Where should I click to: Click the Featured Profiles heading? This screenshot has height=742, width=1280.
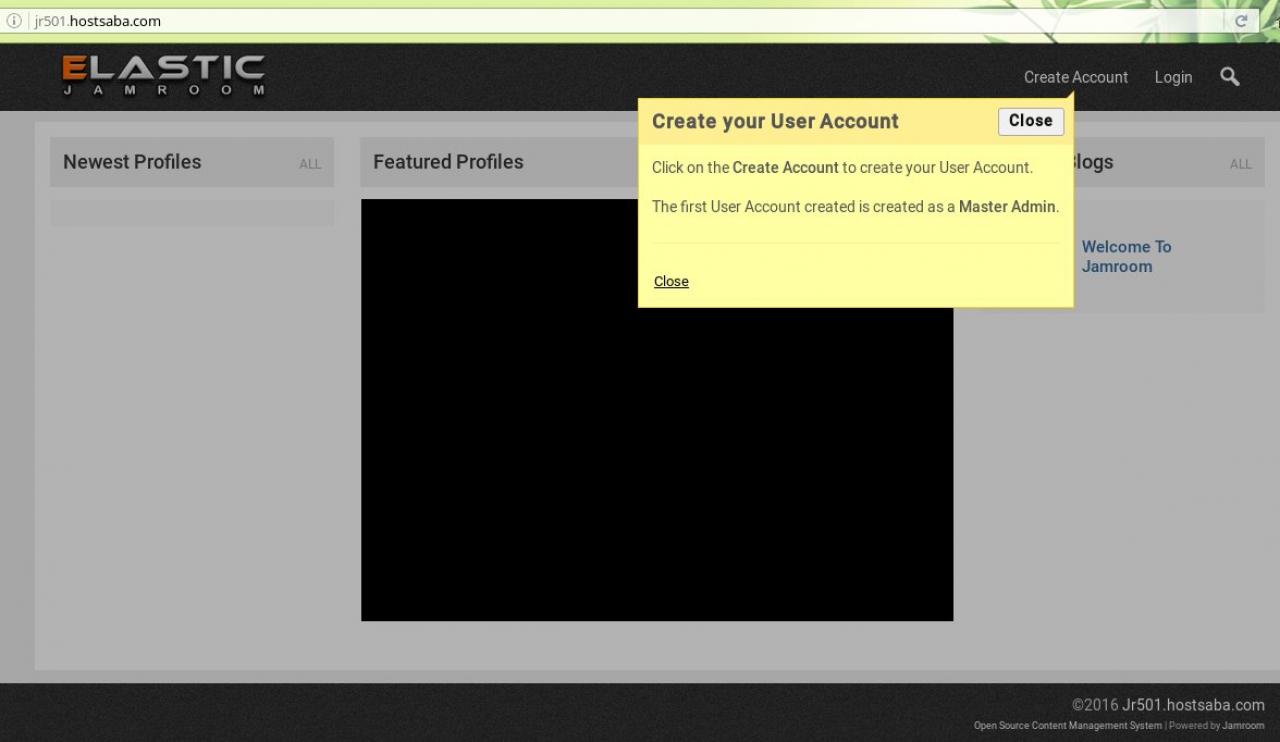[x=448, y=162]
